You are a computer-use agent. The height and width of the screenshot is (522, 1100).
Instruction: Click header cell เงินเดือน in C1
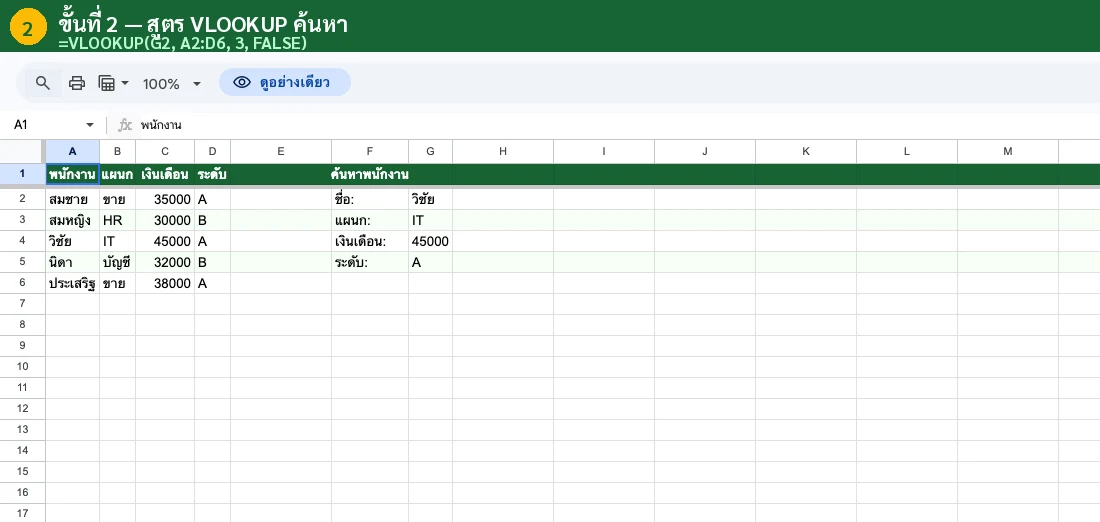165,174
